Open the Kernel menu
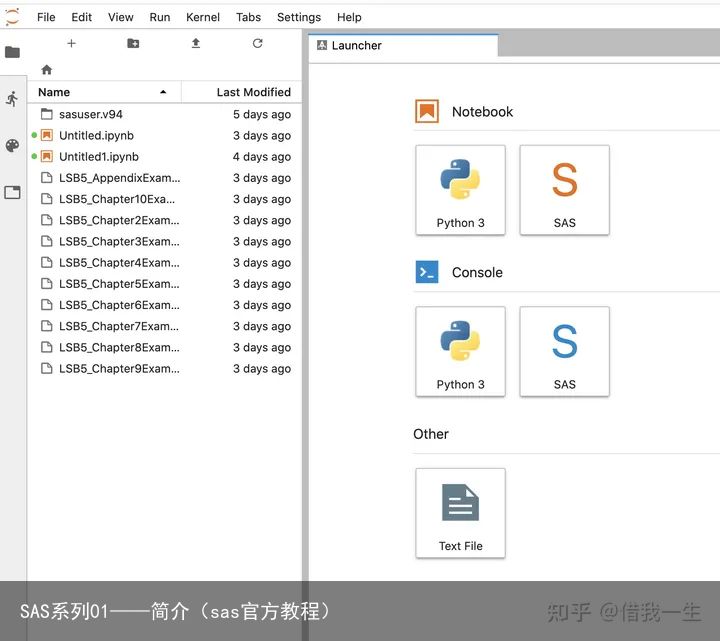Viewport: 720px width, 641px height. point(202,17)
